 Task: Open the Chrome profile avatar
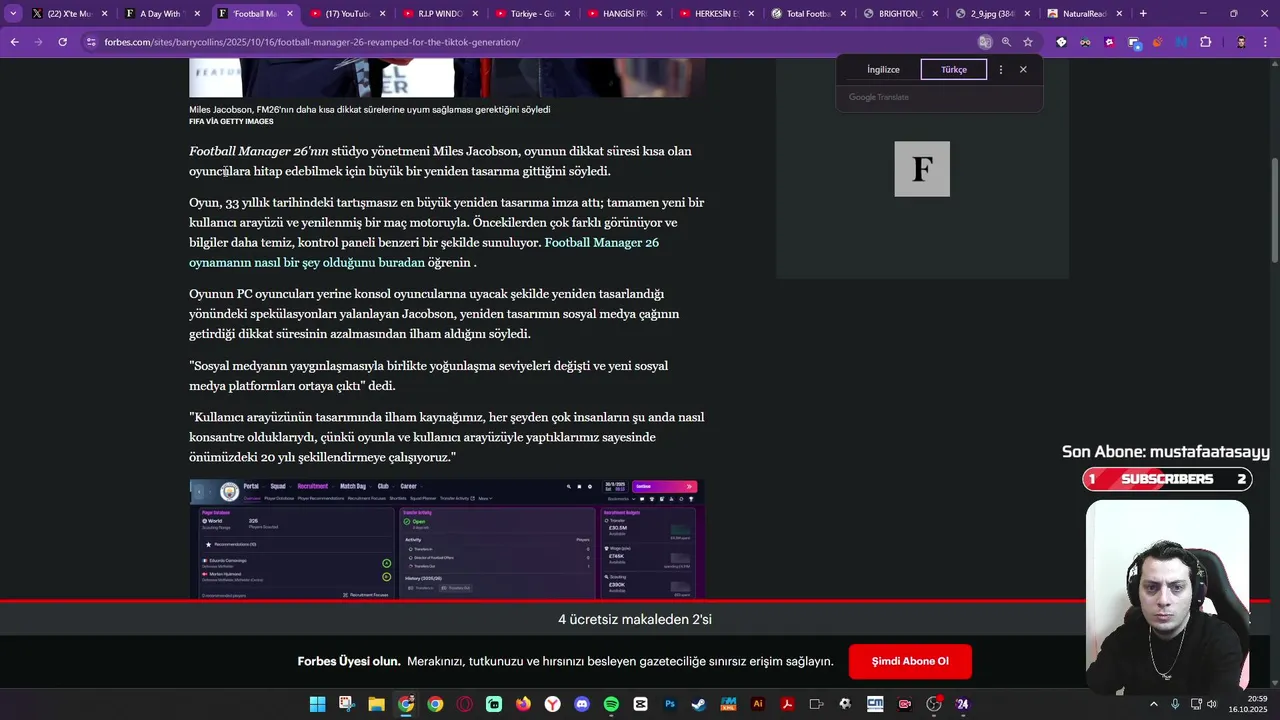click(1241, 42)
